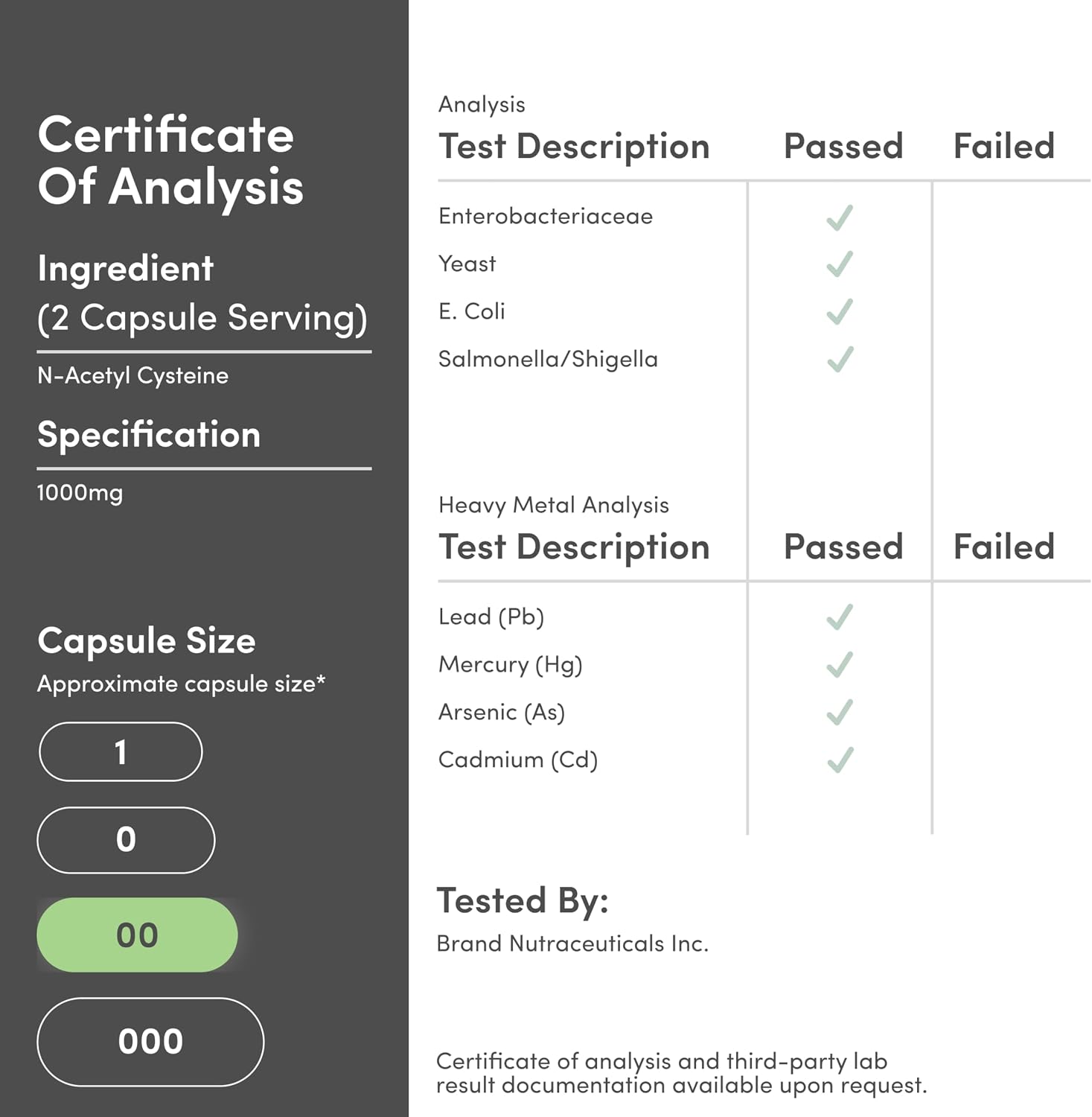Click the Yeast passed checkmark
The height and width of the screenshot is (1117, 1092).
point(840,264)
